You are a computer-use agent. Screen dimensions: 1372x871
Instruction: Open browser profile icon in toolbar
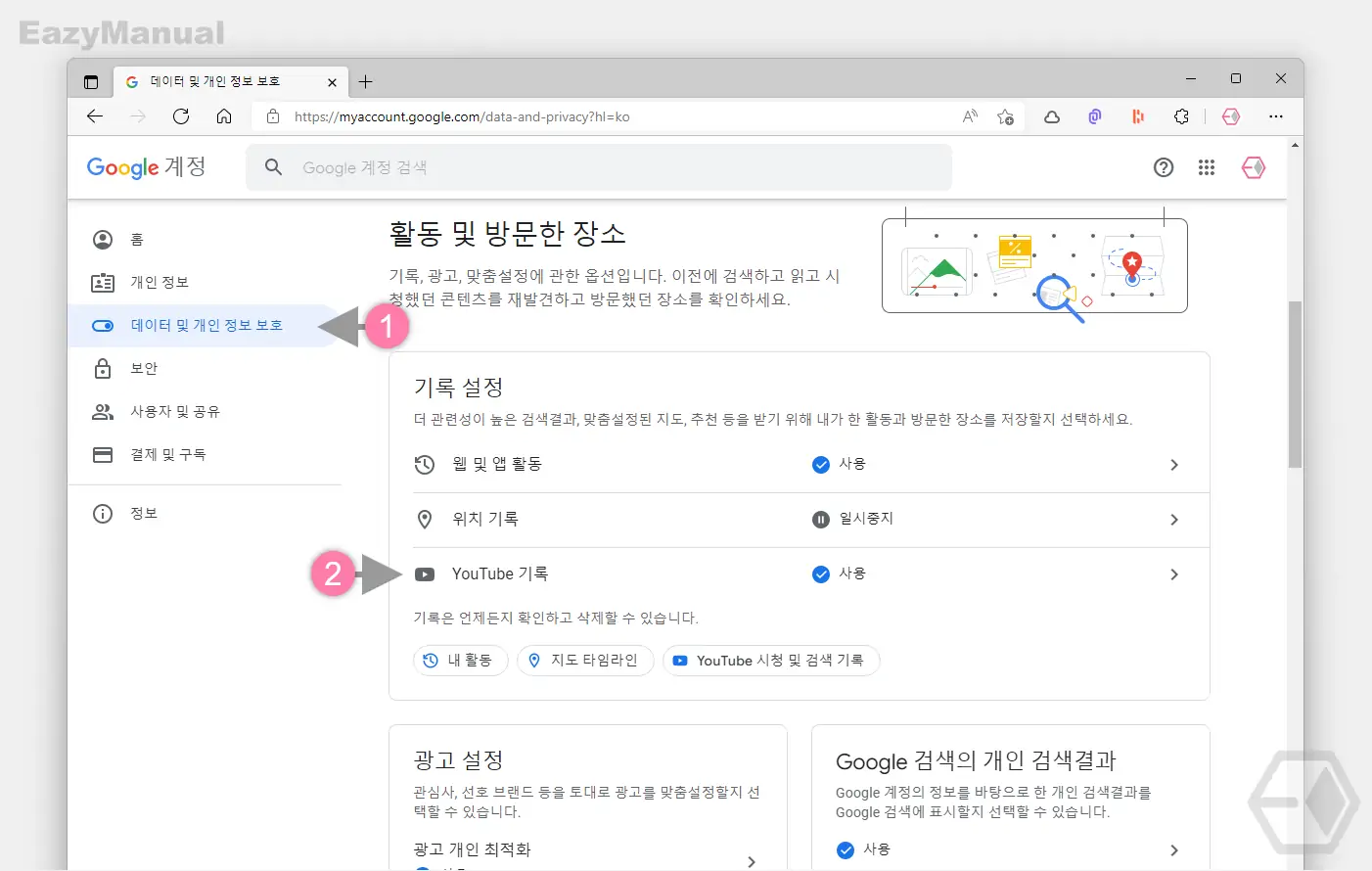tap(1231, 116)
